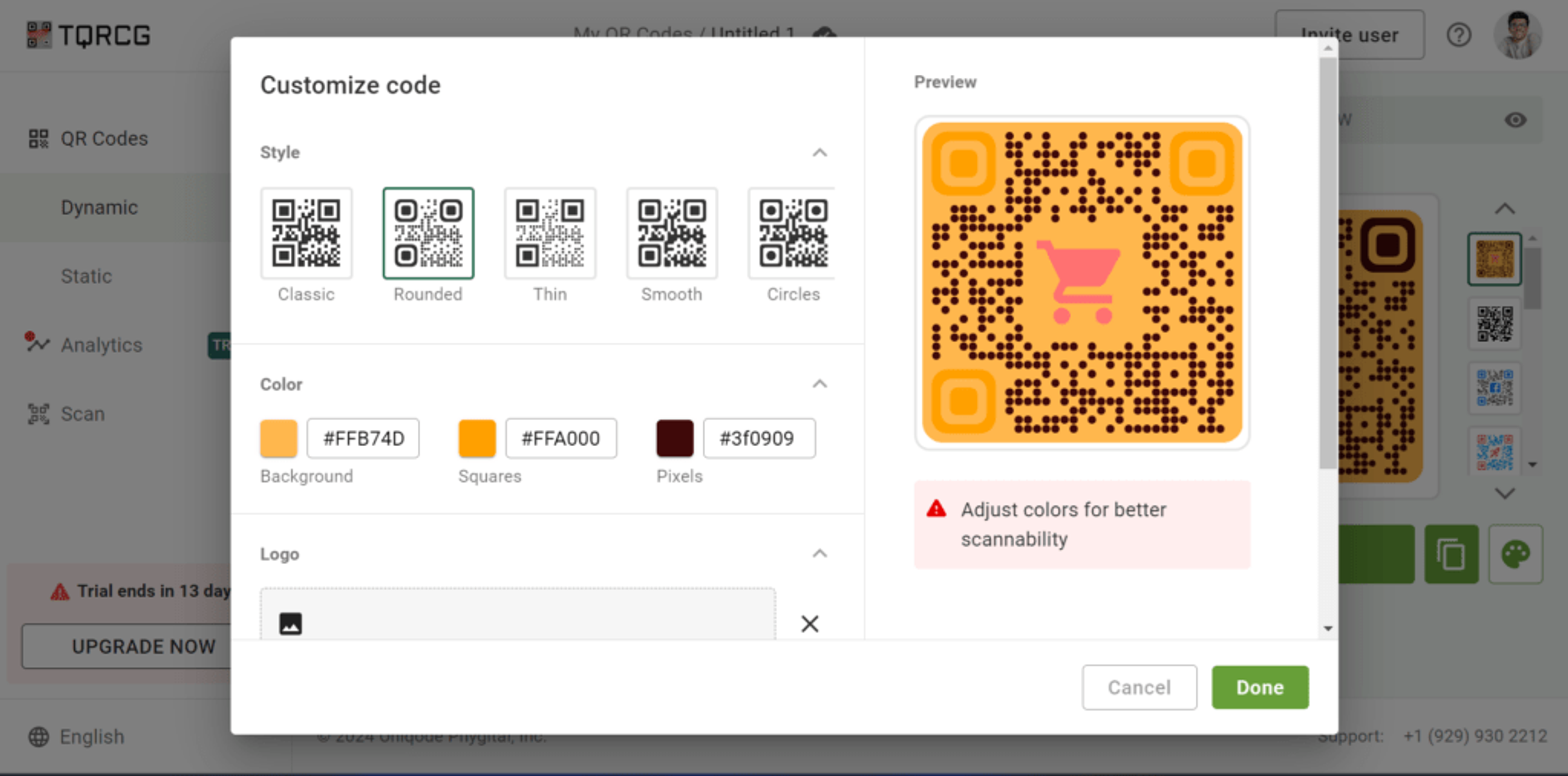Click the globe language icon
1568x776 pixels.
(x=38, y=736)
